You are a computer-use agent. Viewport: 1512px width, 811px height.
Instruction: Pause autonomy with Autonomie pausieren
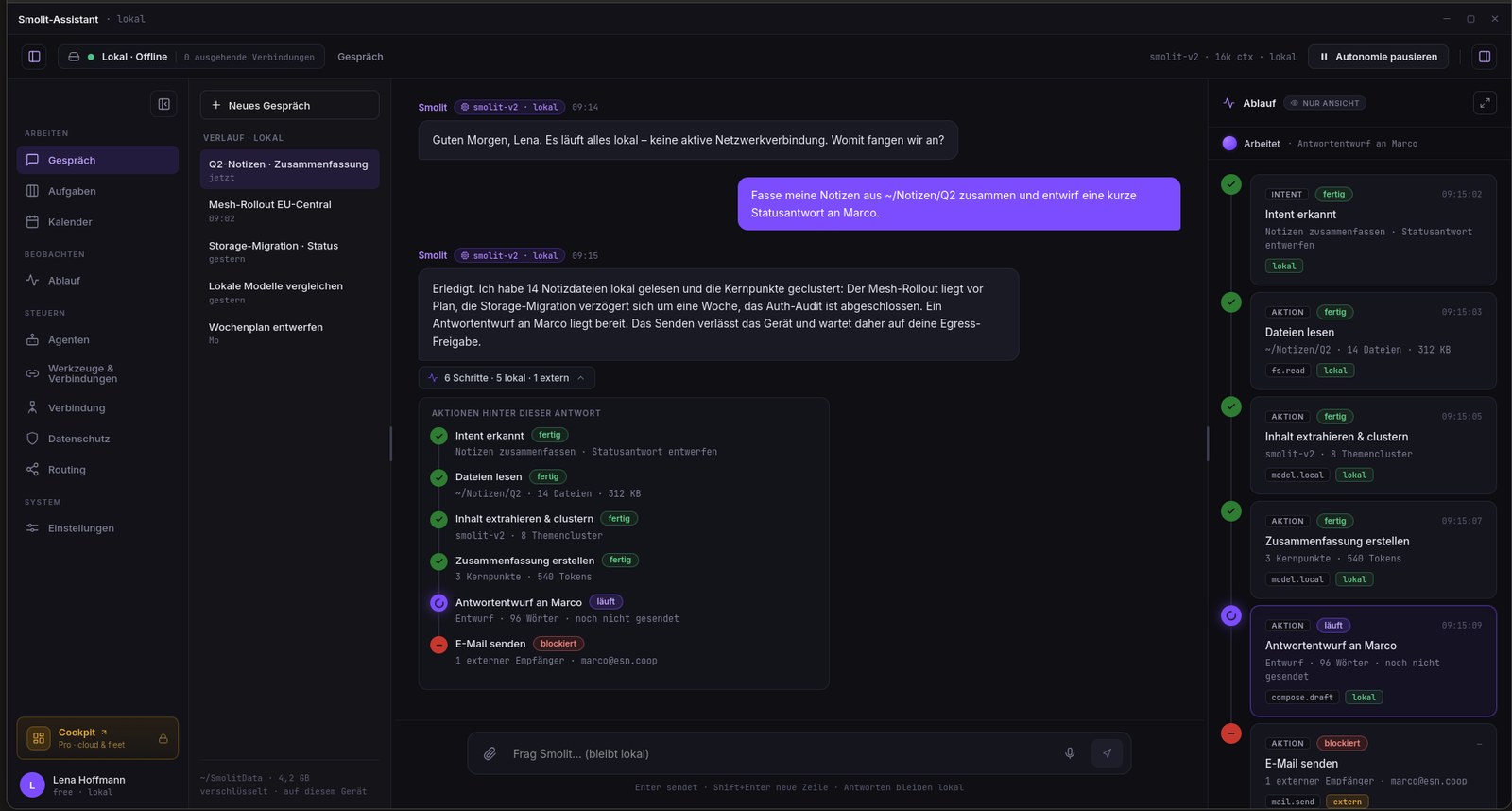(1379, 57)
